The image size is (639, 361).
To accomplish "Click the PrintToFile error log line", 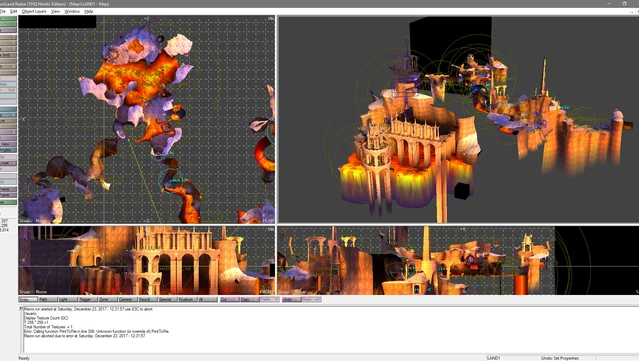I will tap(96, 332).
